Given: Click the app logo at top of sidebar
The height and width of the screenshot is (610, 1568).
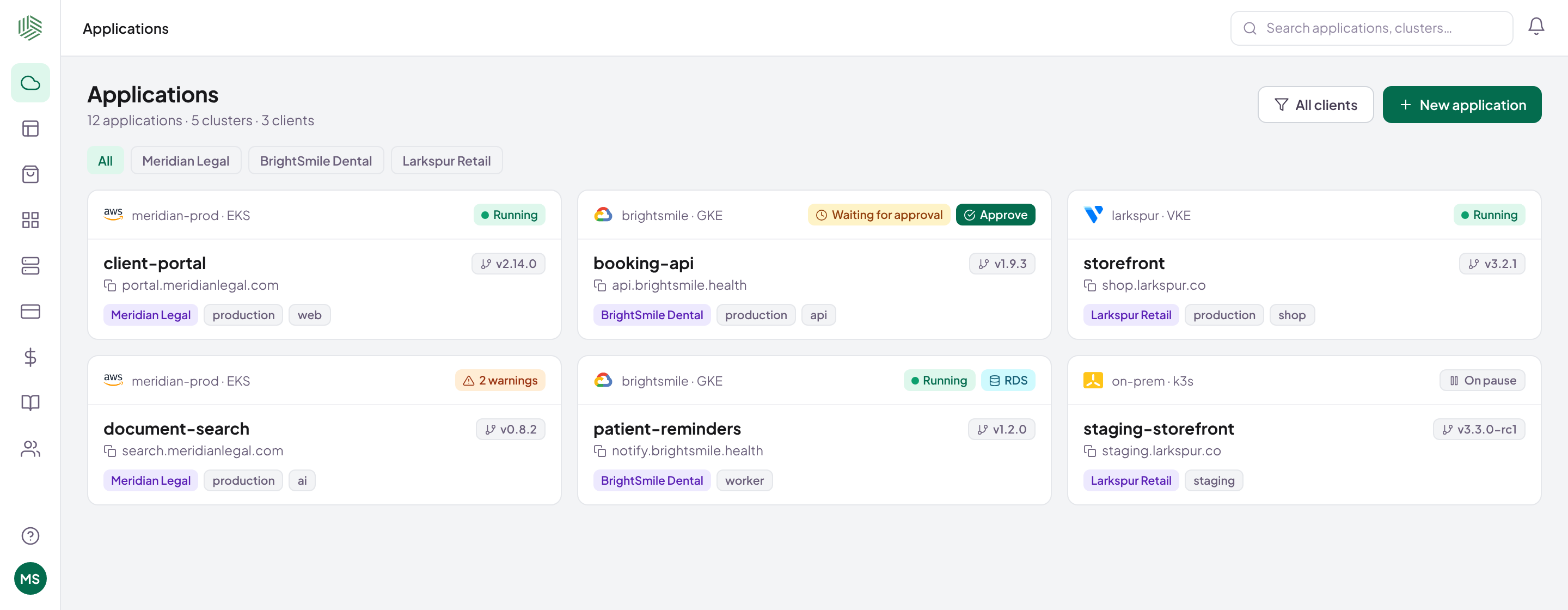Looking at the screenshot, I should pos(30,28).
